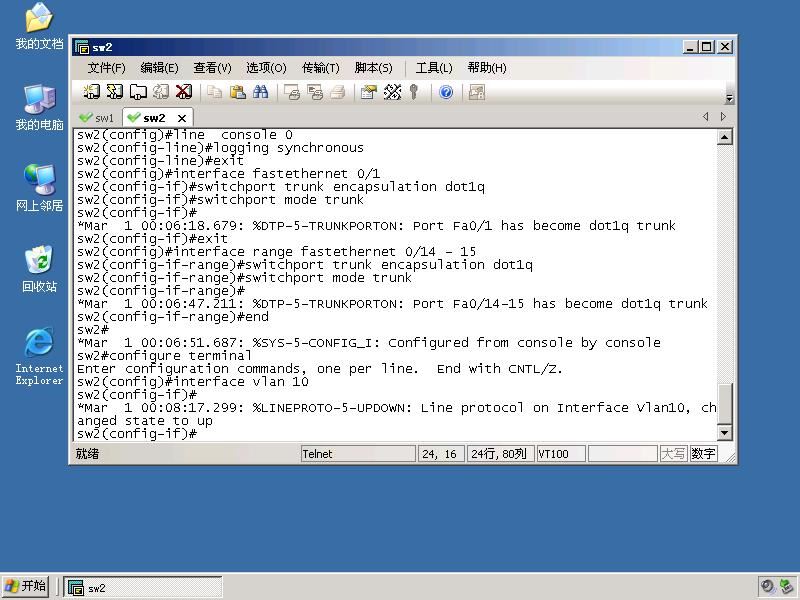Click the greyed Reconnect icon

click(161, 92)
